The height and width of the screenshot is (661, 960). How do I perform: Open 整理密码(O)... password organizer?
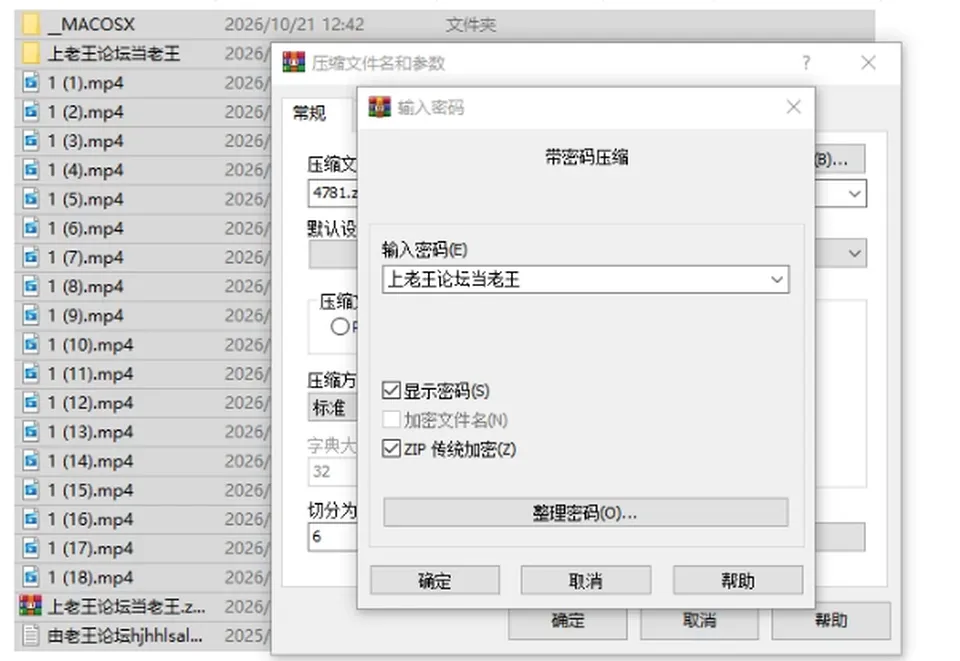point(585,512)
